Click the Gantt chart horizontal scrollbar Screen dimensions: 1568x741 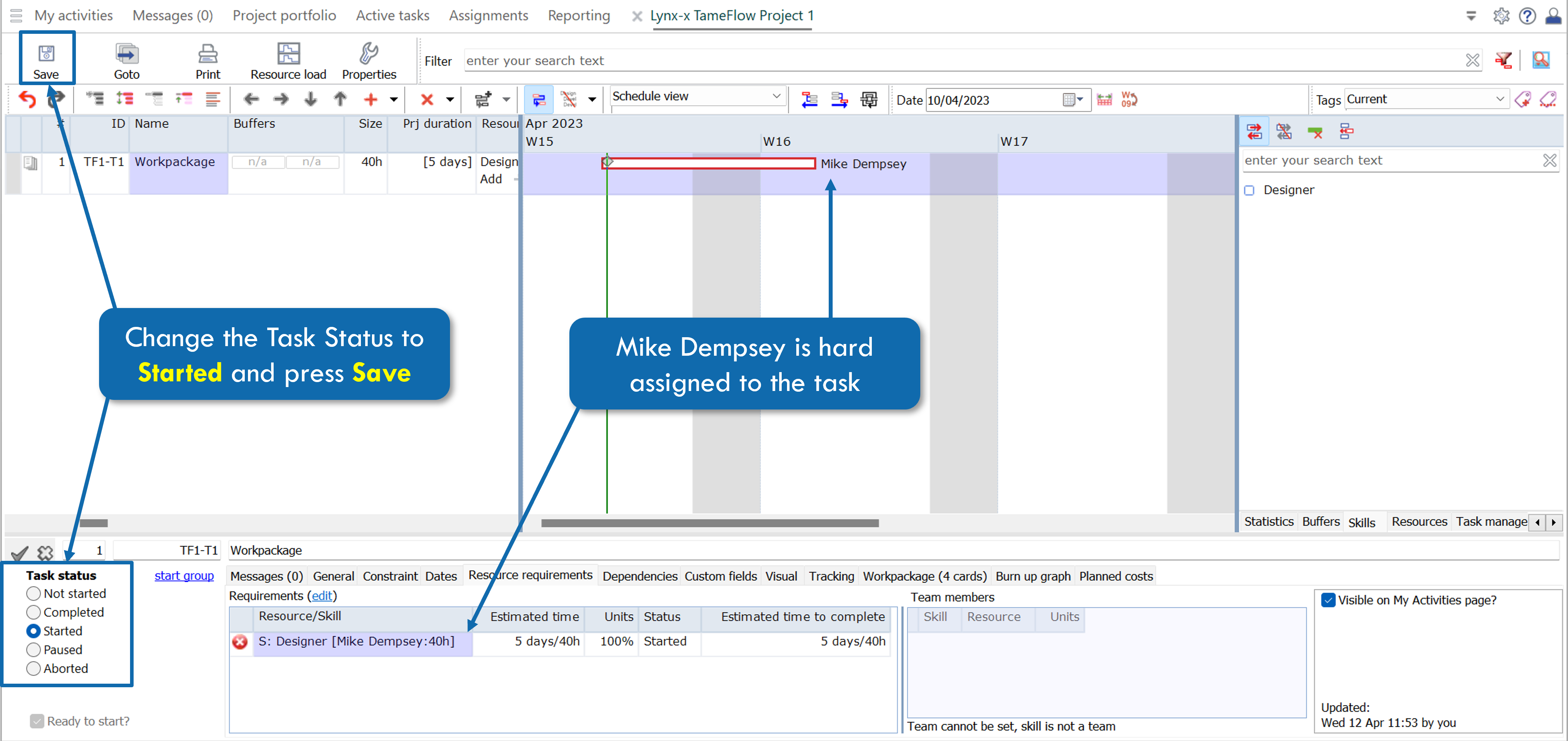tap(709, 523)
